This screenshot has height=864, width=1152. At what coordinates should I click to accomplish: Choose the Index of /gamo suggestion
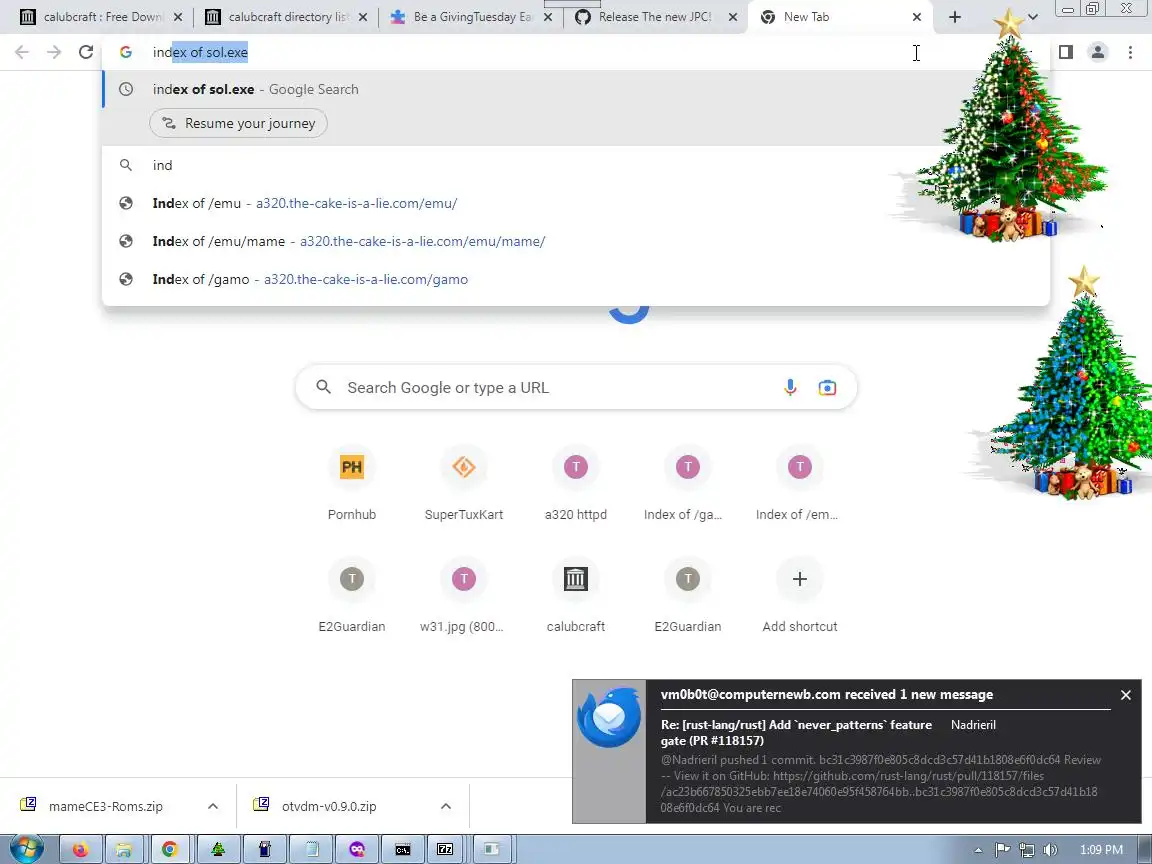tap(575, 279)
